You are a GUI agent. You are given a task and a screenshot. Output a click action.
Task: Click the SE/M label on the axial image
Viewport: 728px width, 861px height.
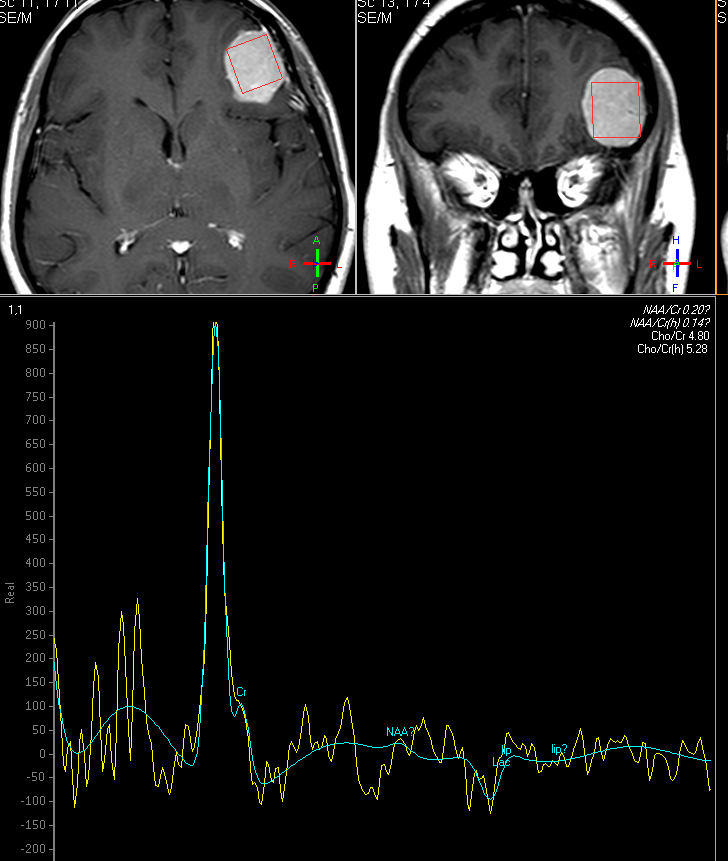pos(14,19)
